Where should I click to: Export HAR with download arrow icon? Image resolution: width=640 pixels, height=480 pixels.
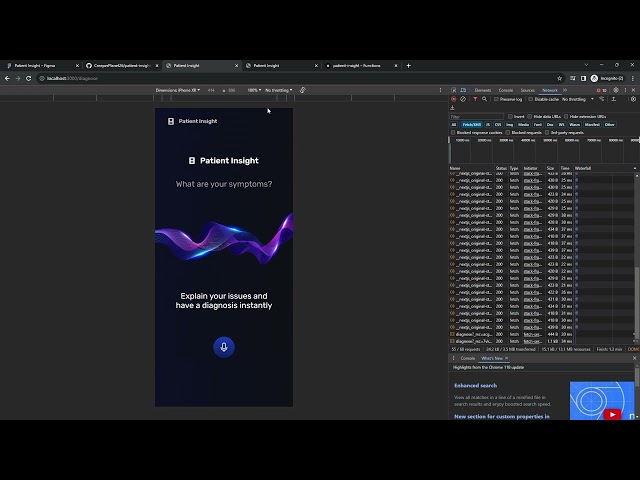pyautogui.click(x=452, y=108)
